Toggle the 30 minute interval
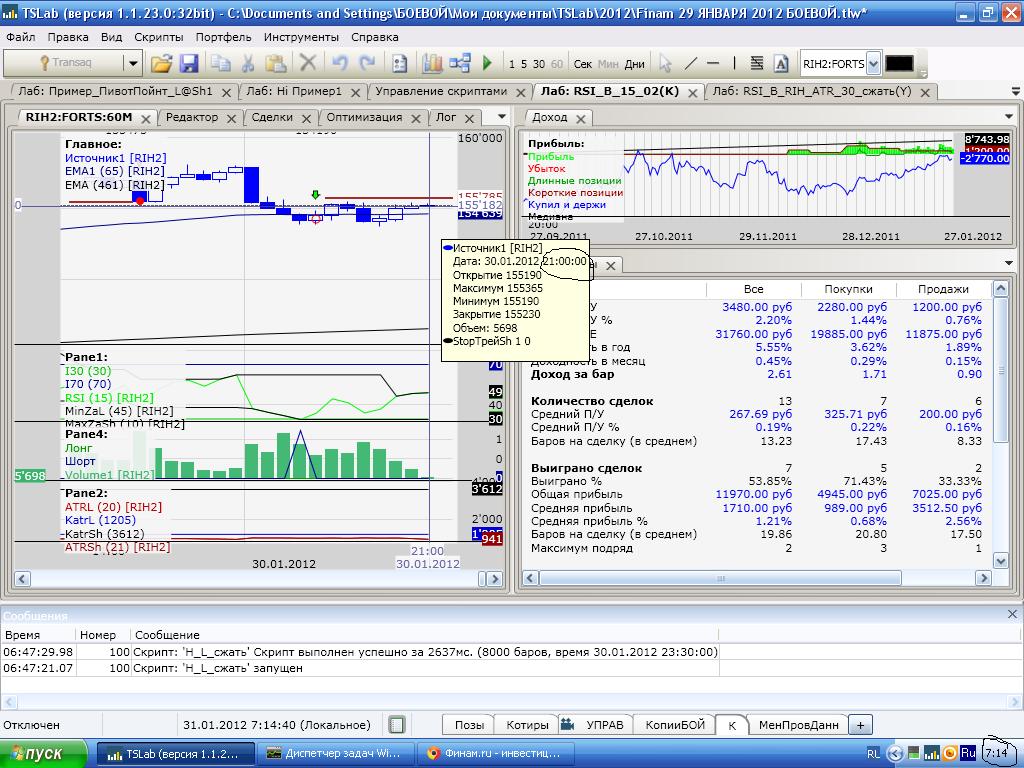The image size is (1024, 768). tap(540, 64)
